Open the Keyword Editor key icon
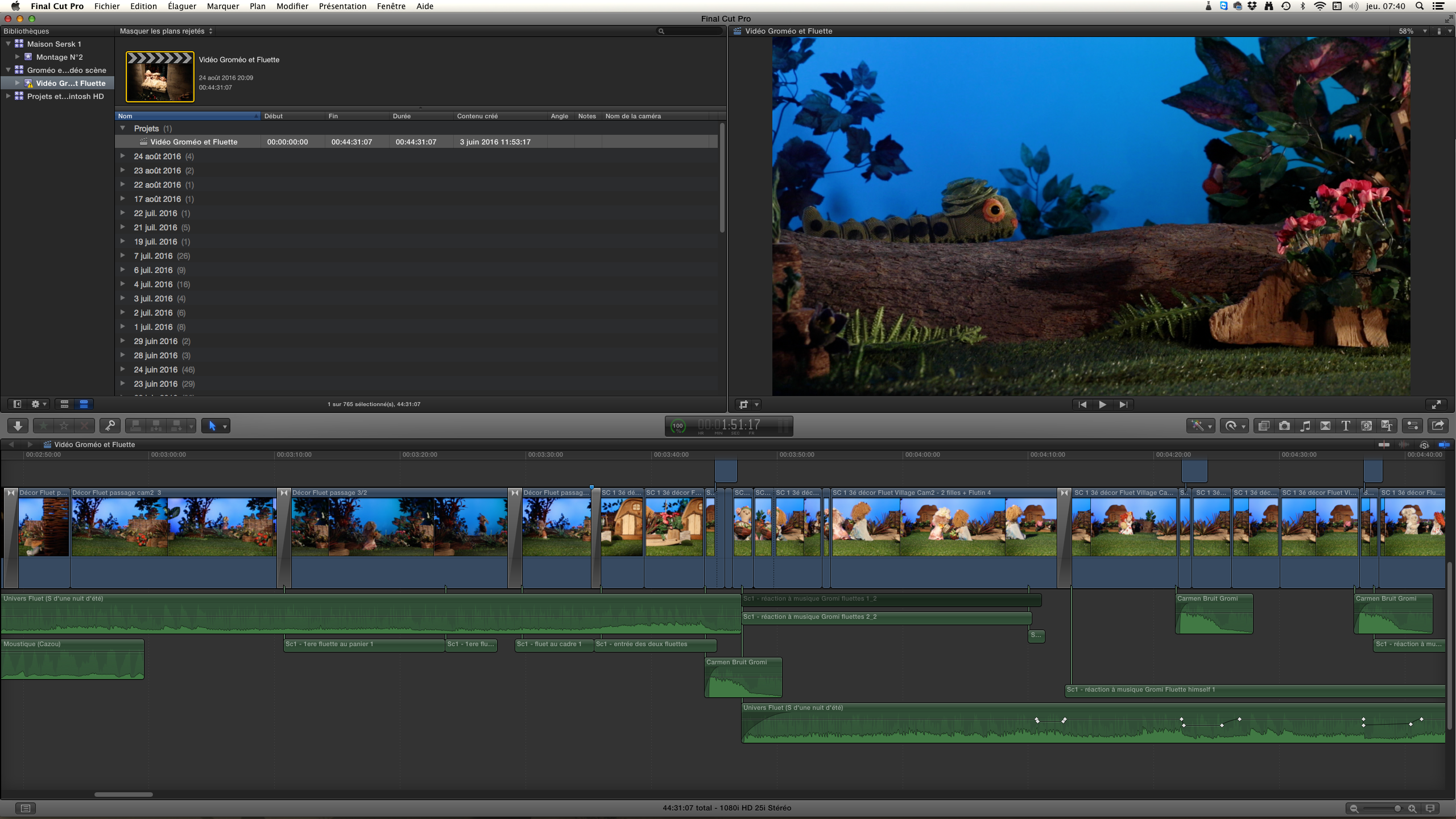The image size is (1456, 819). tap(110, 425)
